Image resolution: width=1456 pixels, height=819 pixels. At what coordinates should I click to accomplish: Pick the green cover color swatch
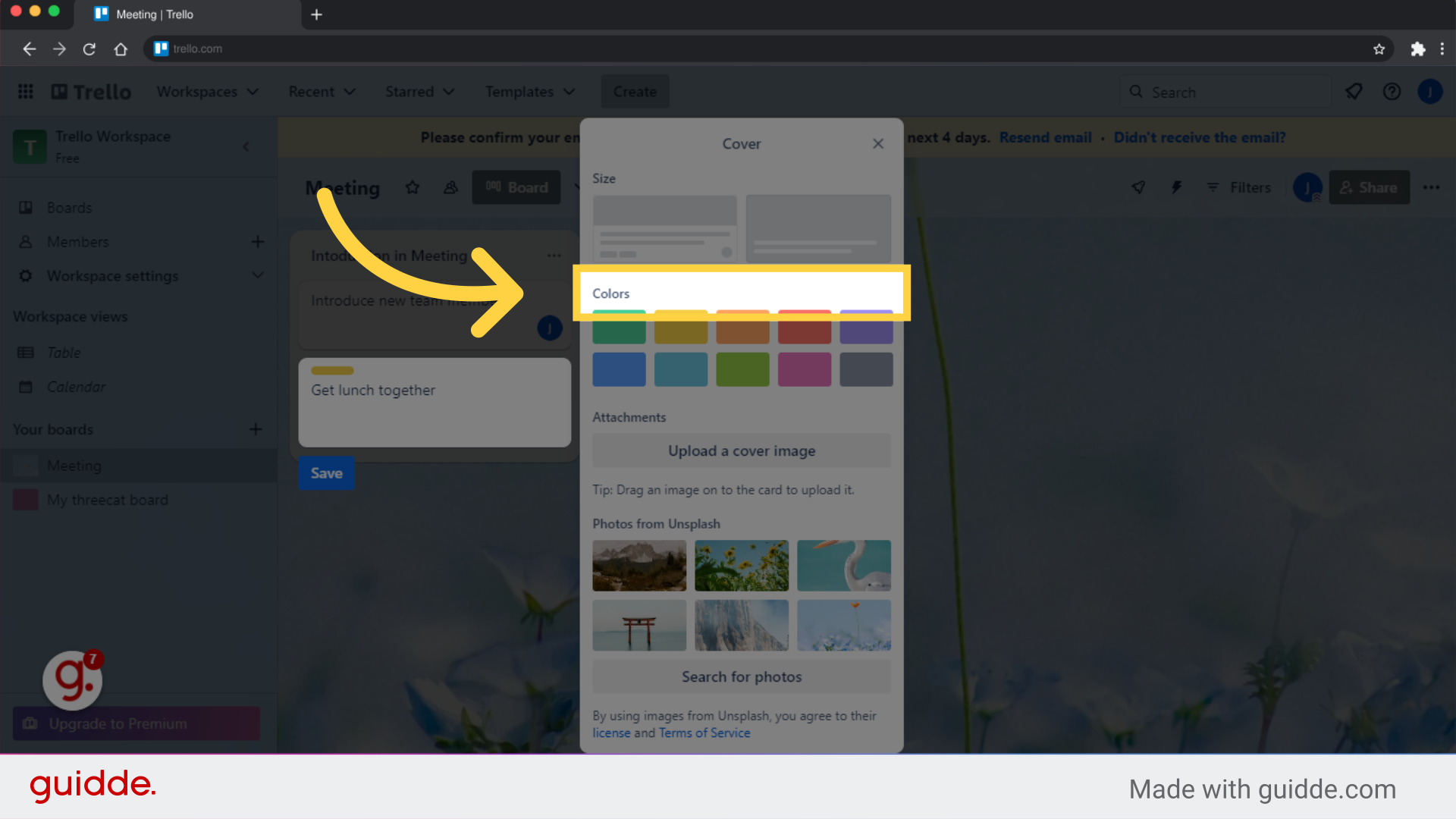pyautogui.click(x=619, y=329)
